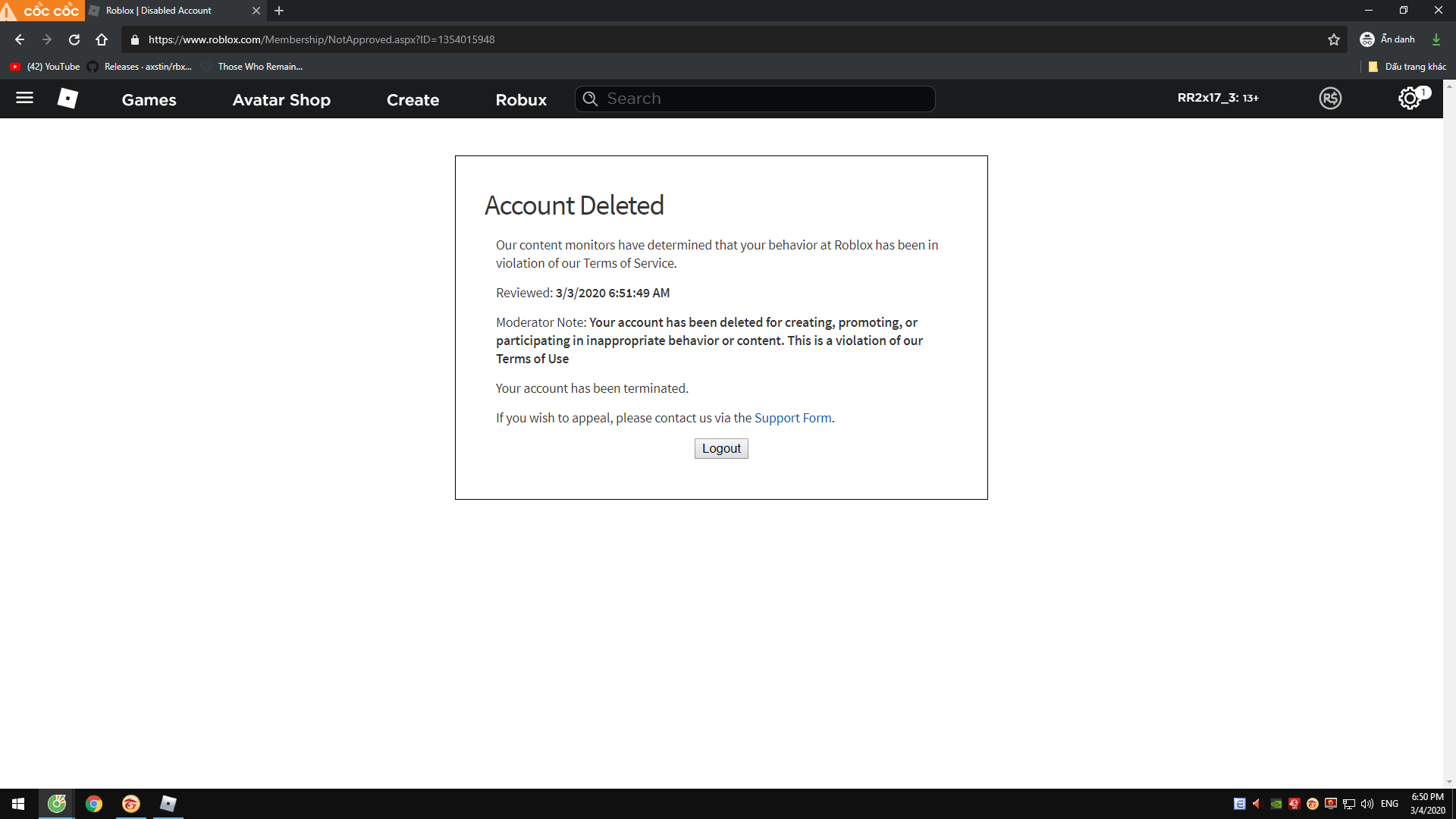Open the Create menu item

(x=413, y=99)
